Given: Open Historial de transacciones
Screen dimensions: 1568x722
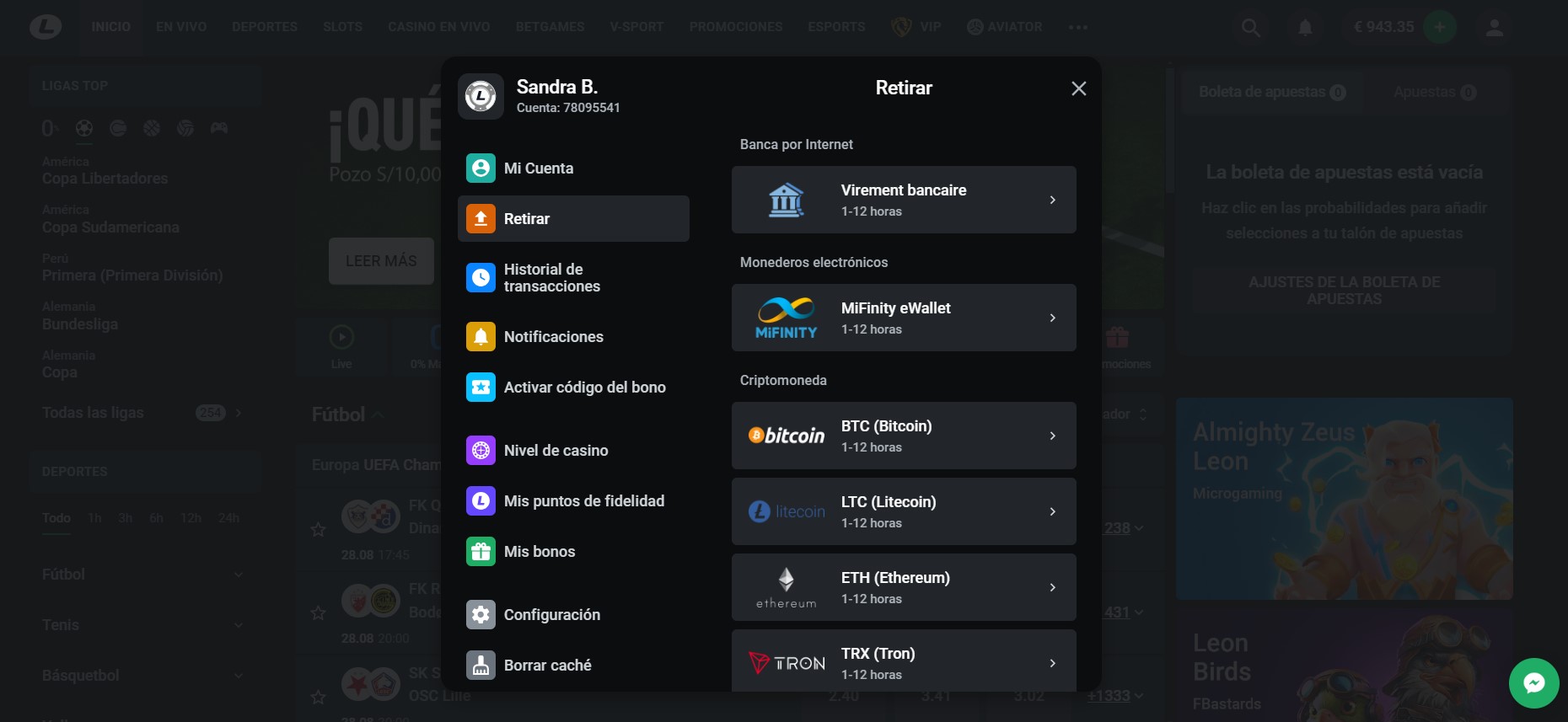Looking at the screenshot, I should point(573,278).
